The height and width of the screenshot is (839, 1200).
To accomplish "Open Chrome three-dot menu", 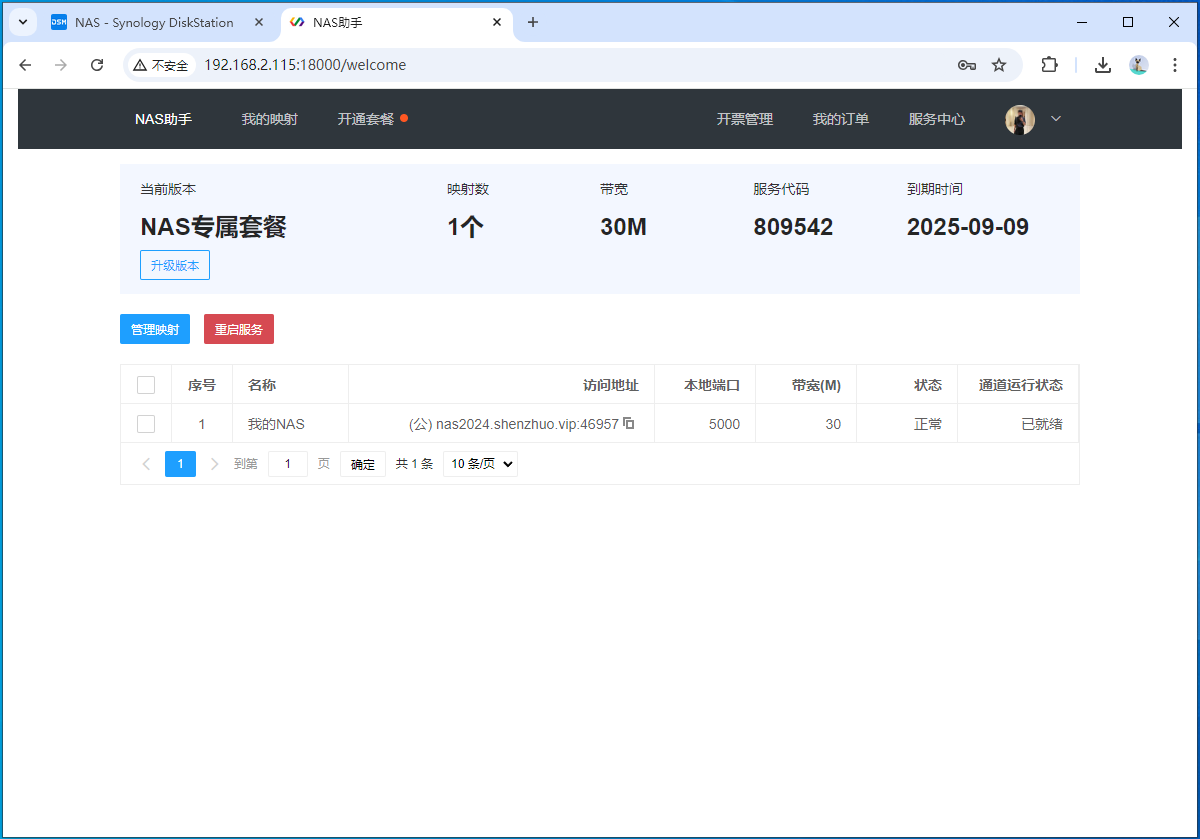I will [1174, 65].
